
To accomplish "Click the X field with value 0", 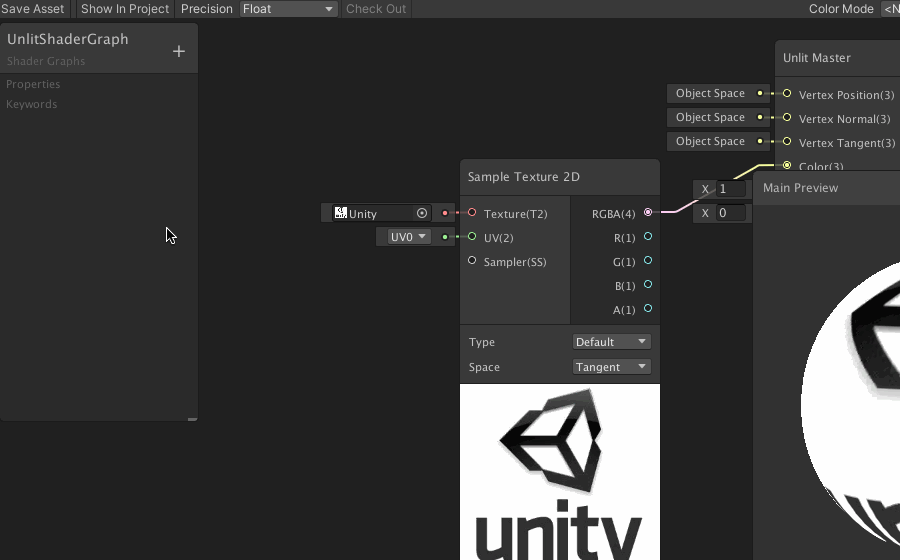I will [x=731, y=213].
